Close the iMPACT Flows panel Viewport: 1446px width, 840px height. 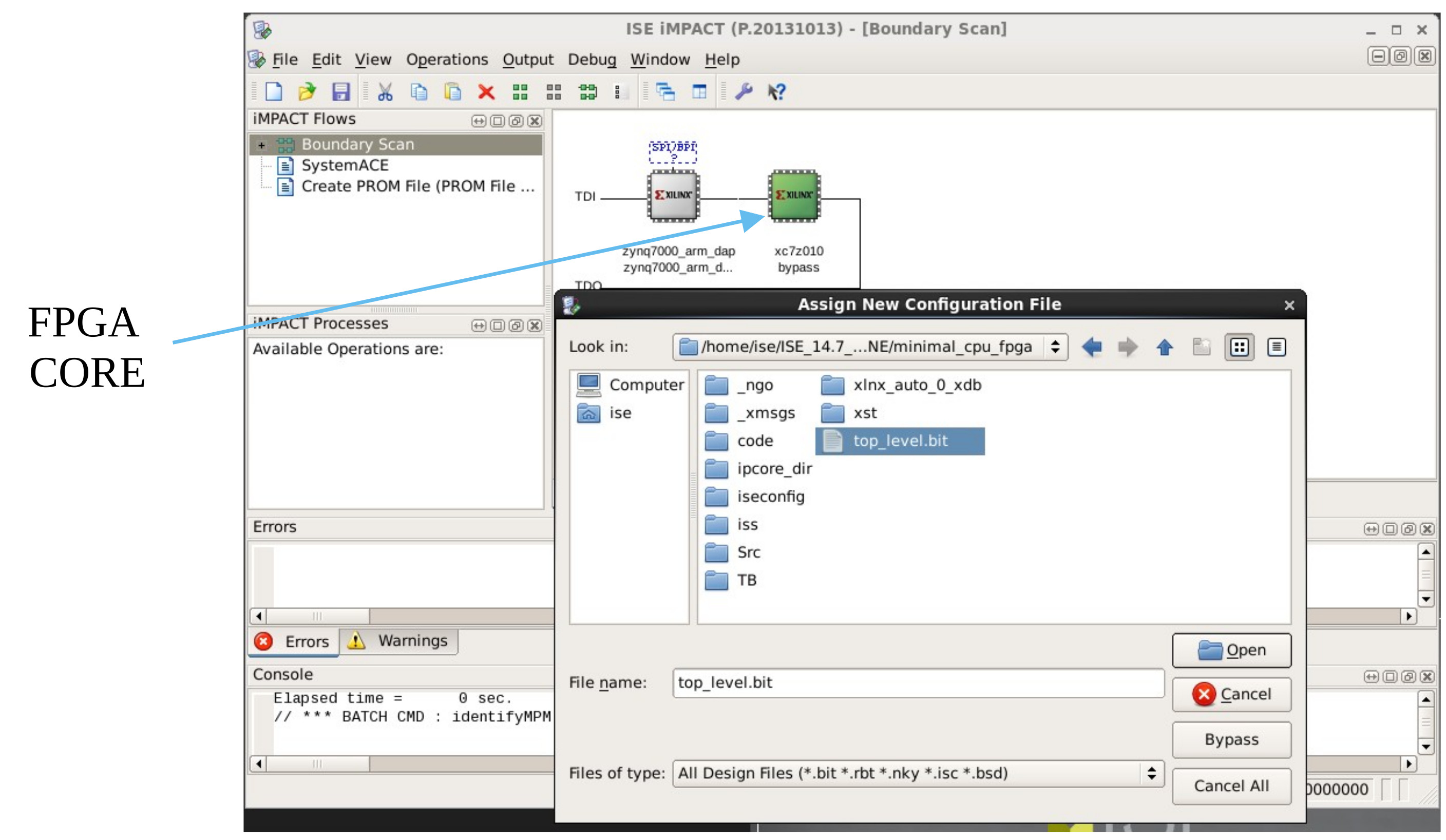pos(534,121)
